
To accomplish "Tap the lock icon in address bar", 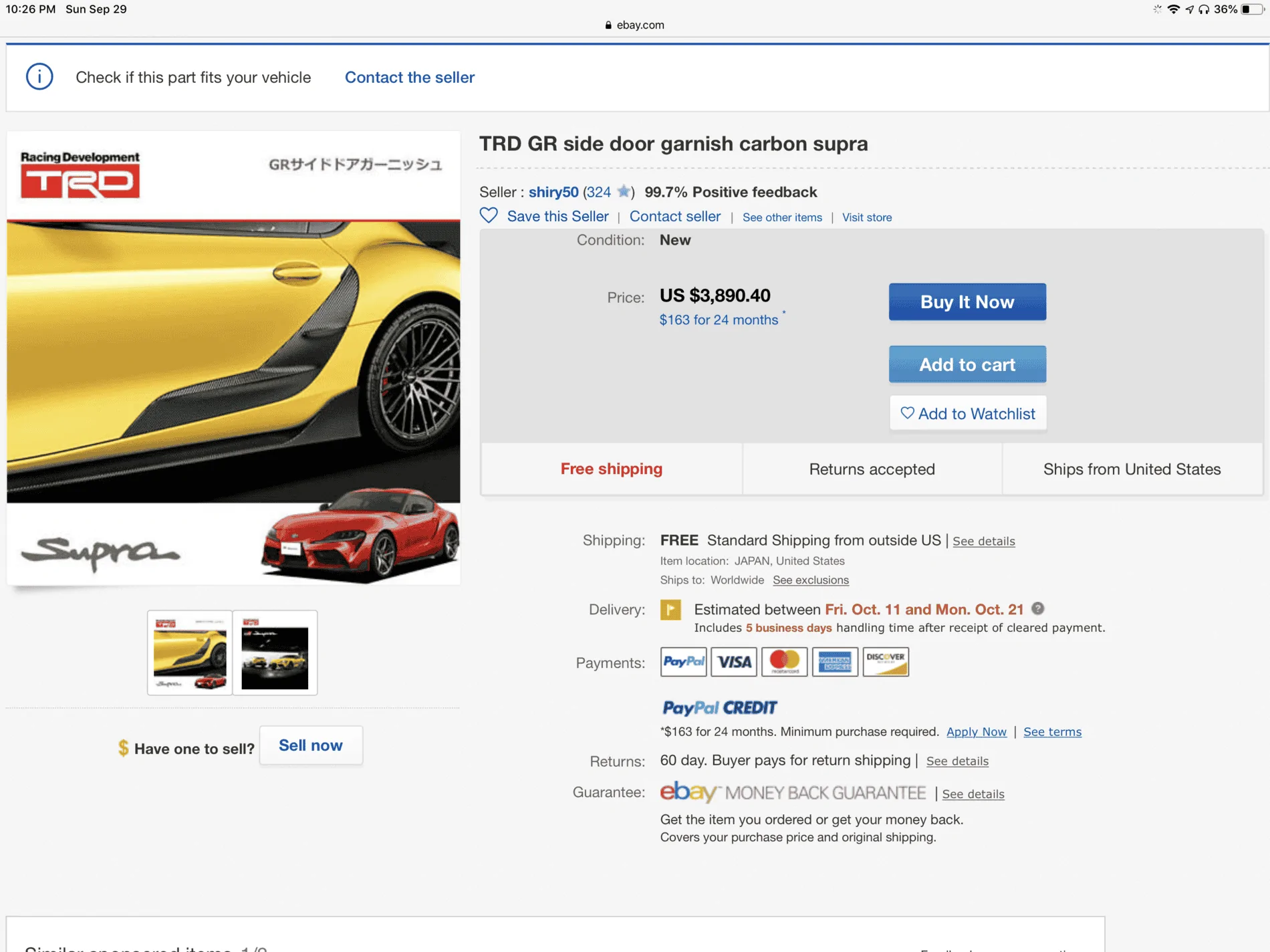I will coord(608,25).
